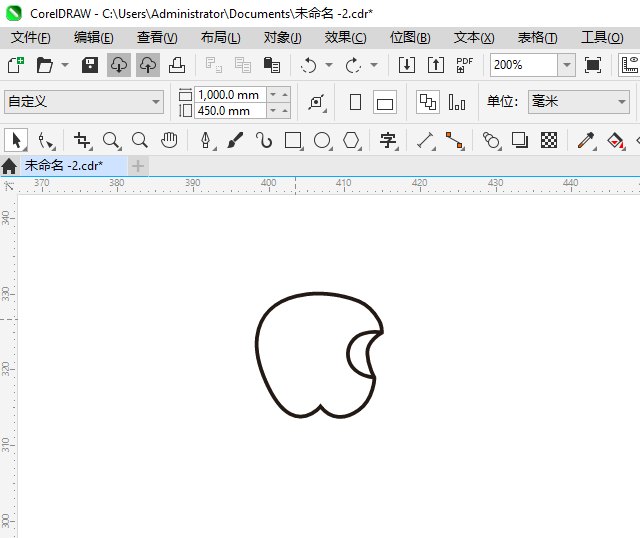Click the Undo arrow icon
The width and height of the screenshot is (640, 538).
(309, 65)
